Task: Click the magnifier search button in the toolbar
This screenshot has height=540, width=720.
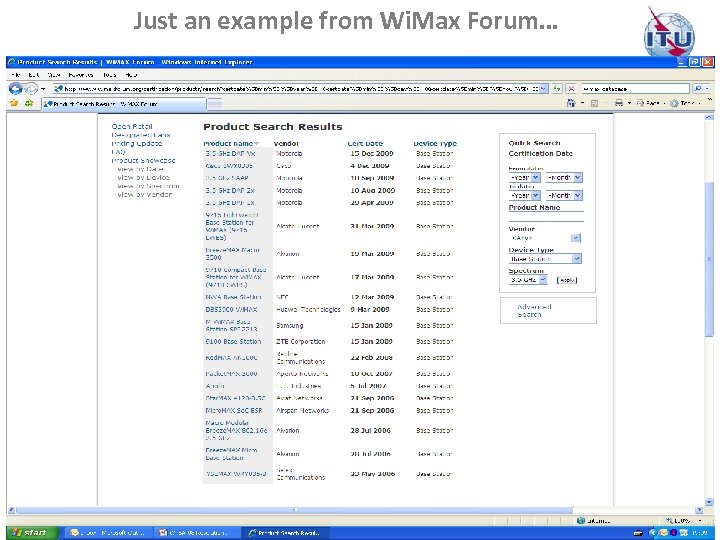Action: coord(698,88)
